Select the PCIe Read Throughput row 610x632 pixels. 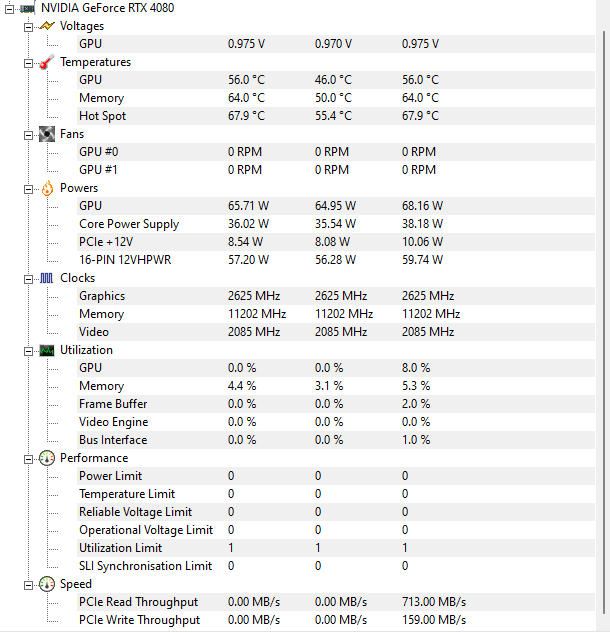(138, 602)
